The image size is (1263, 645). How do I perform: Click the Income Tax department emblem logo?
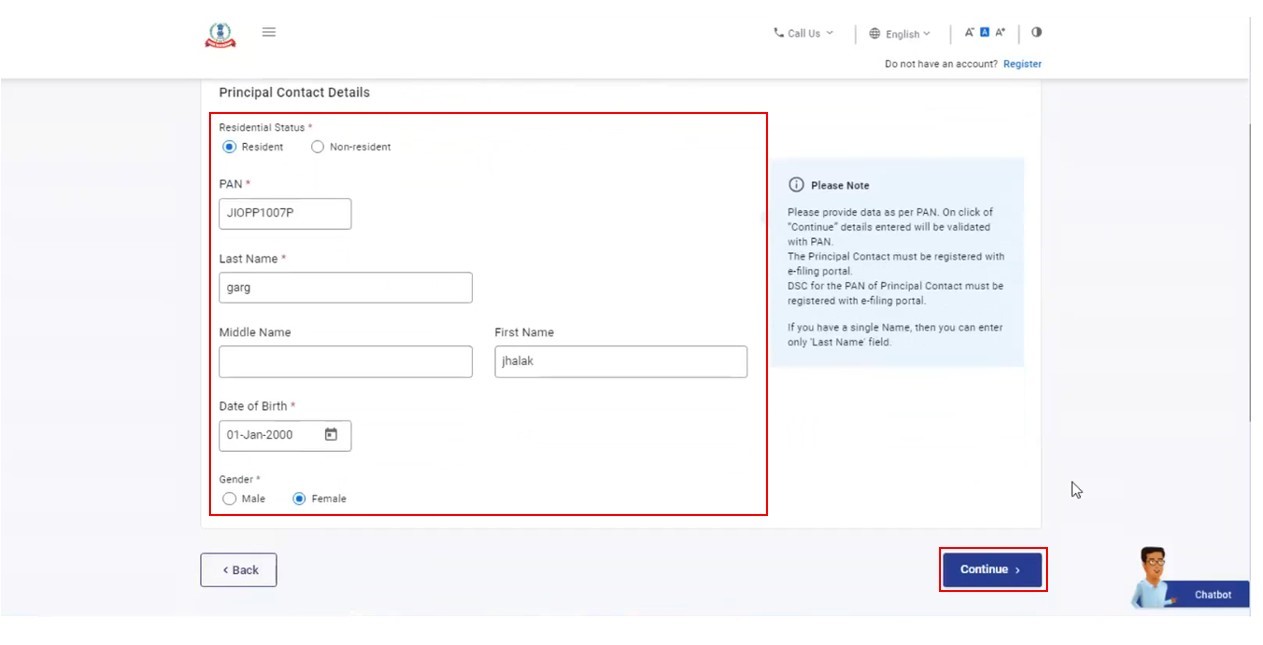220,35
